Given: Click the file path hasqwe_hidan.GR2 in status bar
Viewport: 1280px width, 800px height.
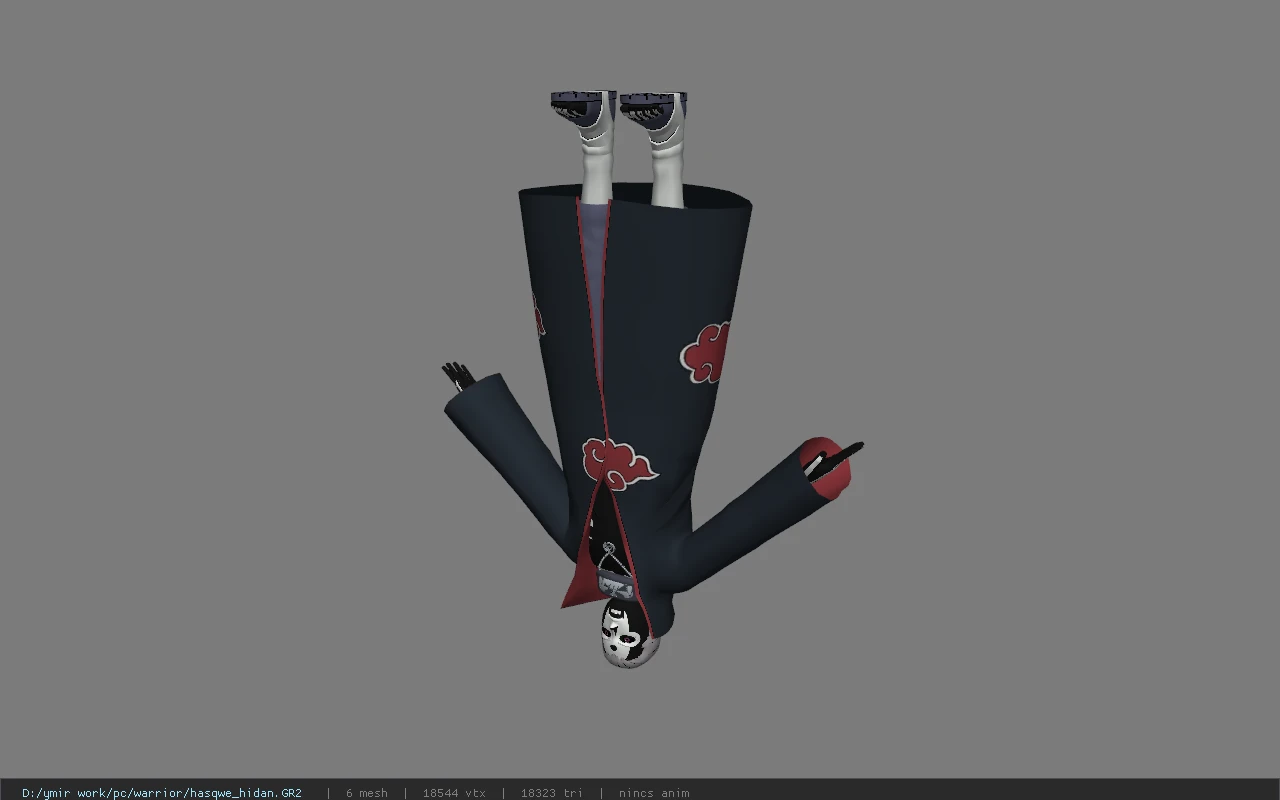Looking at the screenshot, I should (162, 793).
